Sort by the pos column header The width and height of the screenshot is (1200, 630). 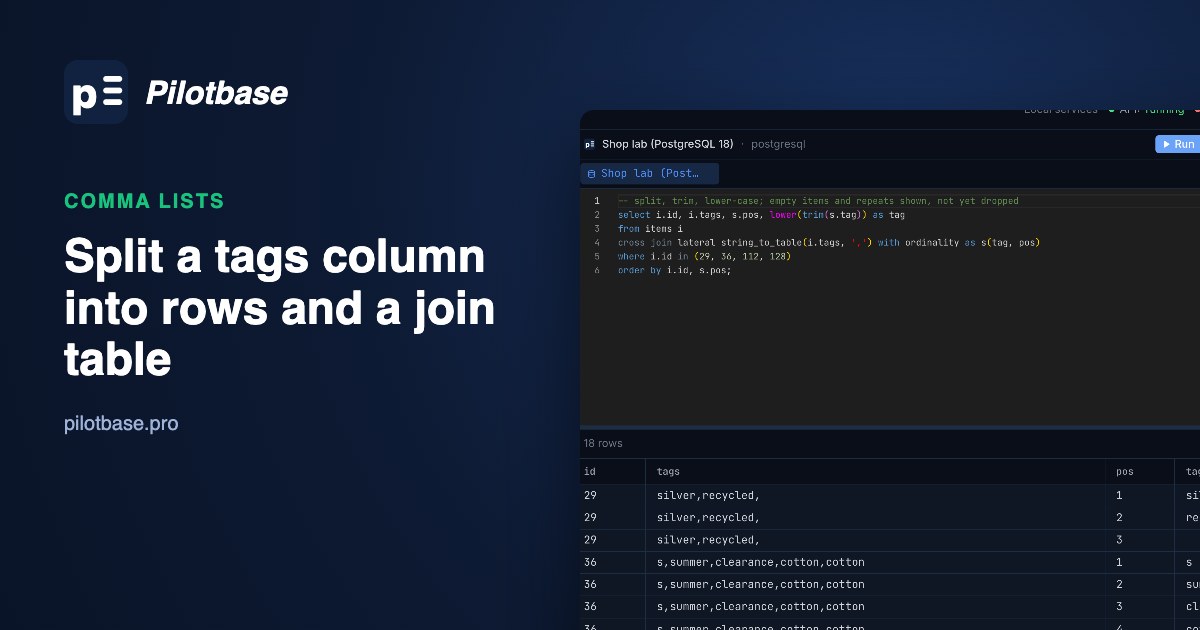[1140, 471]
